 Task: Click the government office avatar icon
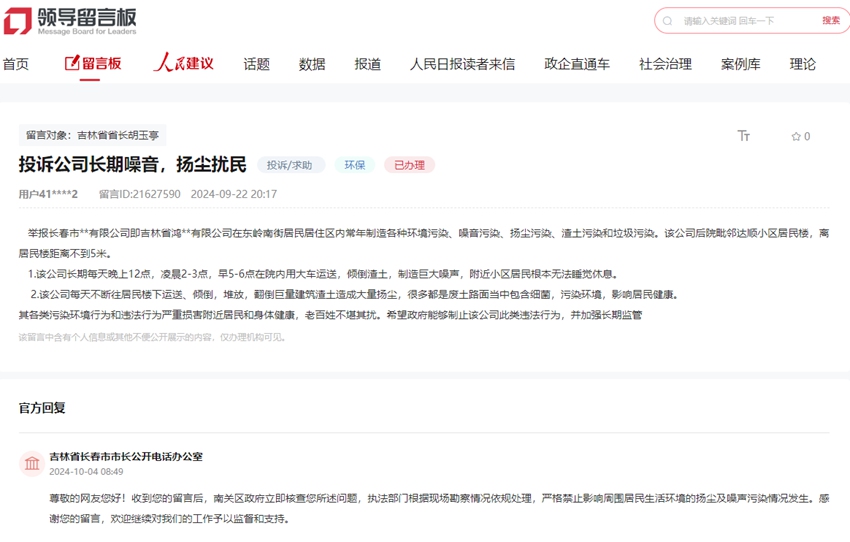click(x=32, y=463)
